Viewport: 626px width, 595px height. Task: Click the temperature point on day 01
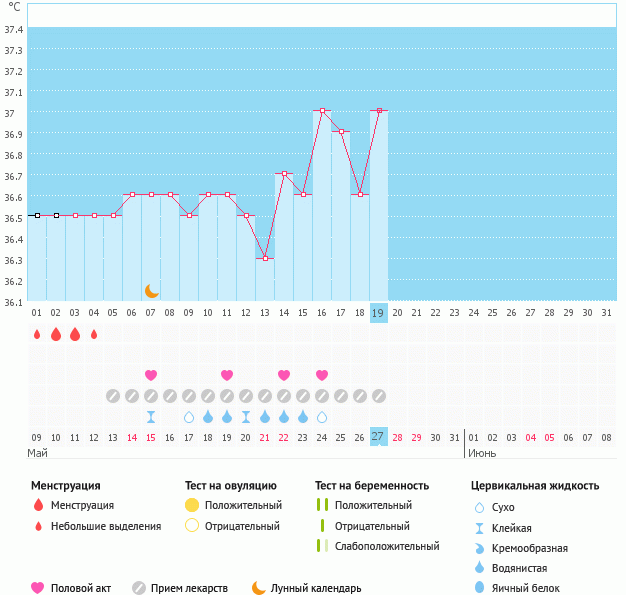point(37,215)
